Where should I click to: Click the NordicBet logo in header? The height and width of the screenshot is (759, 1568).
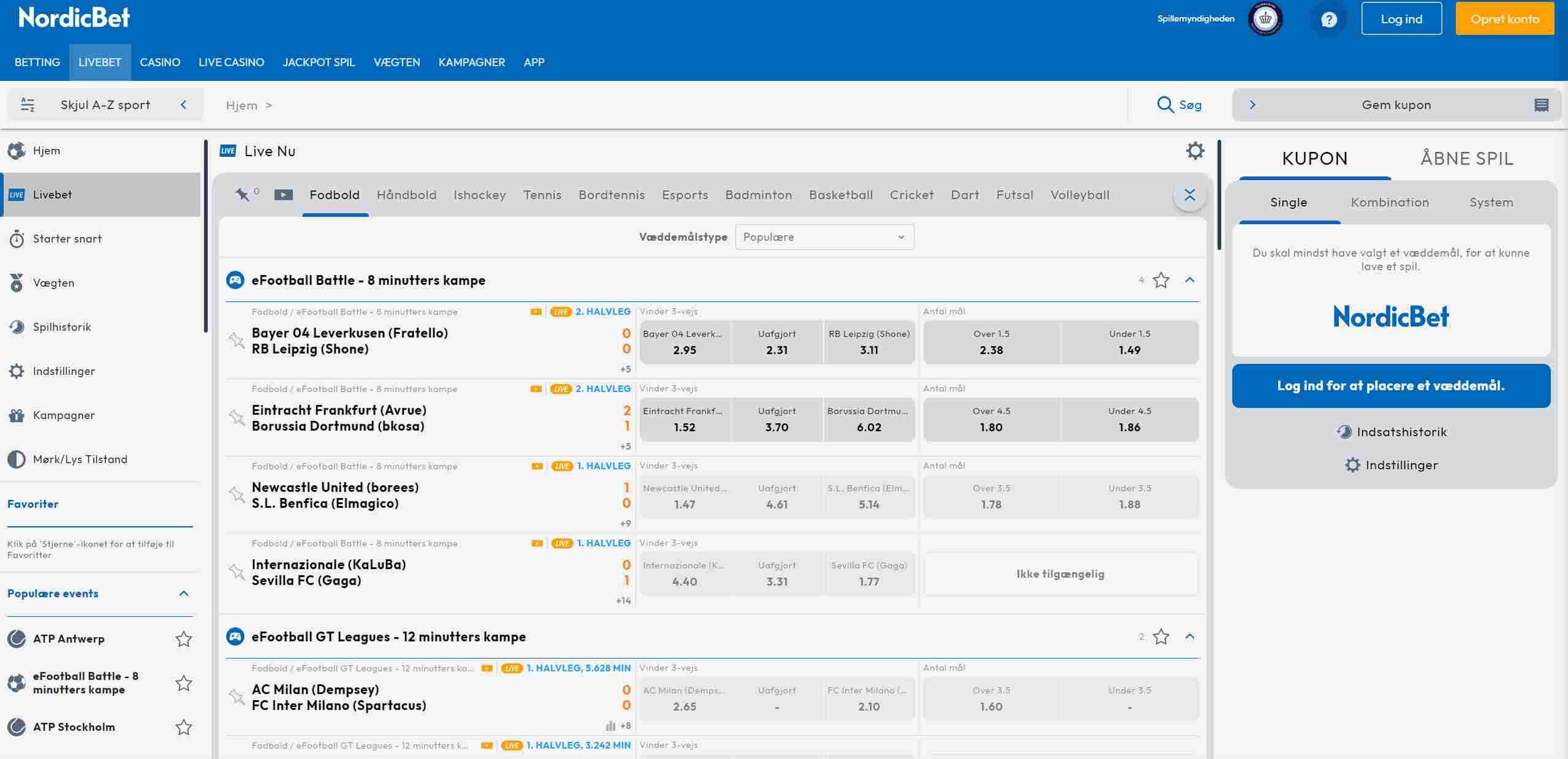coord(74,18)
